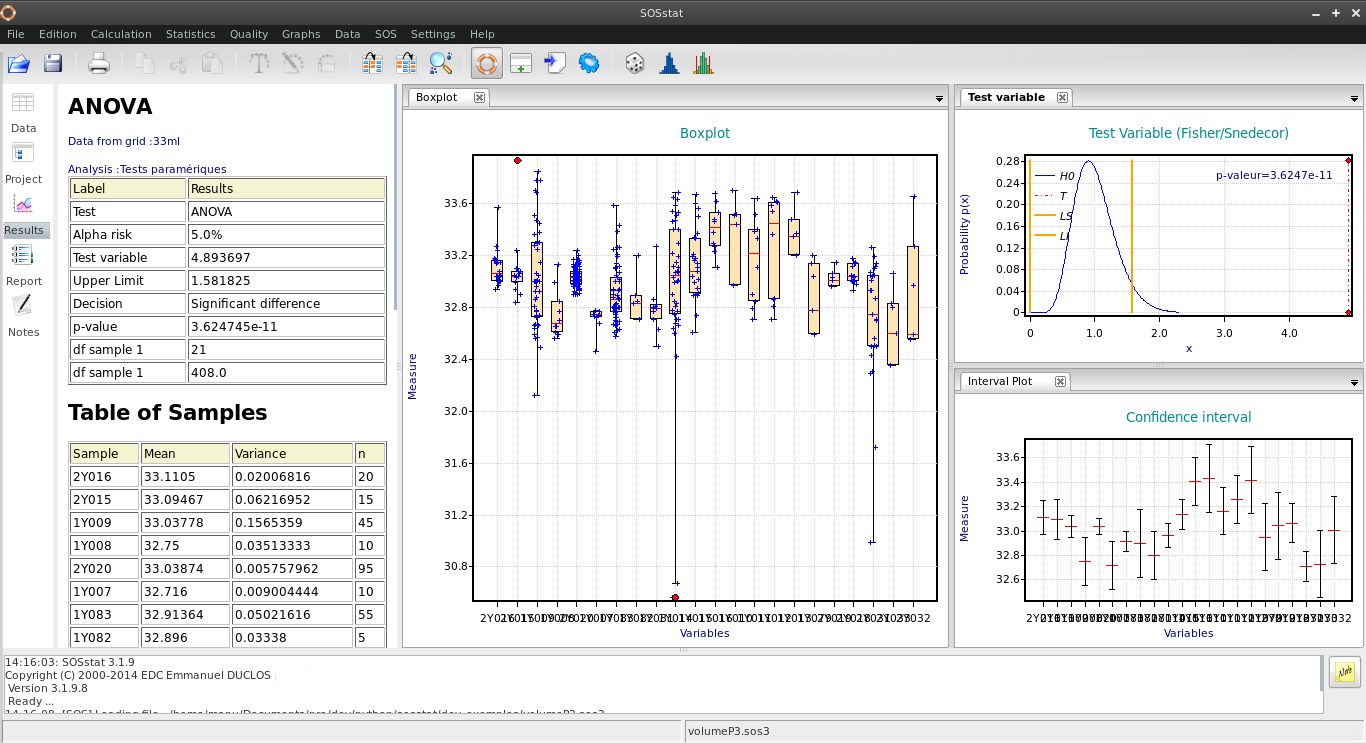Click the dice random generator icon

[x=635, y=64]
